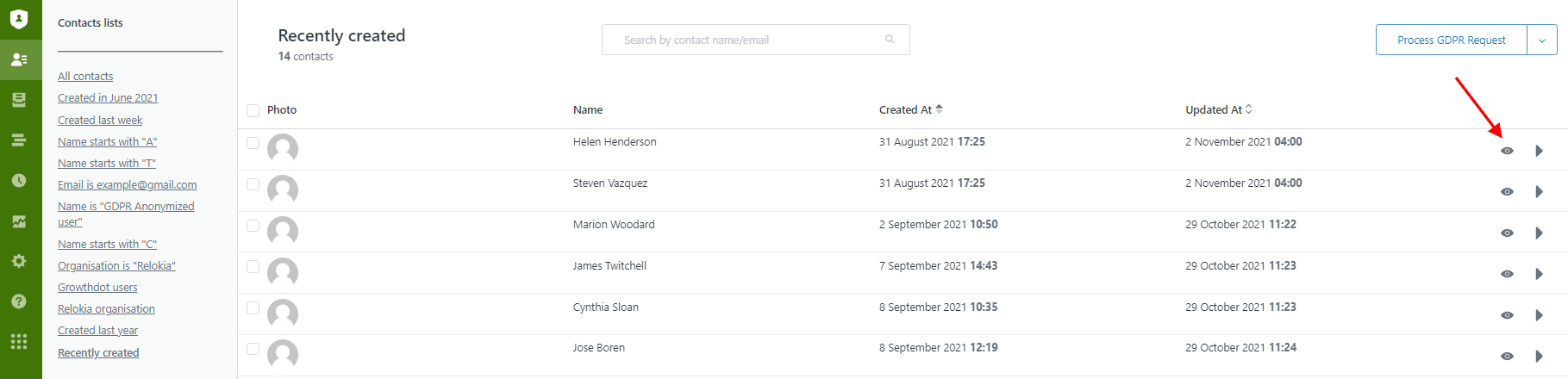Tick the select-all checkbox beside Photo
1568x379 pixels.
(253, 110)
